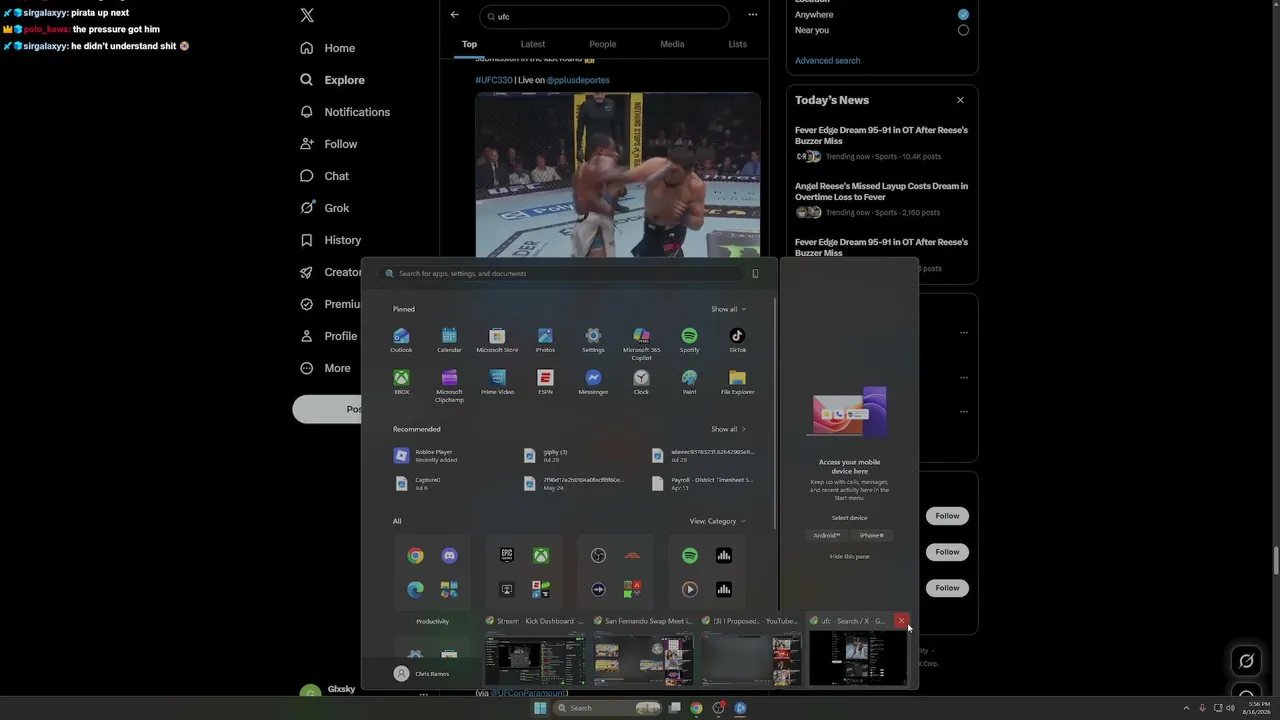Viewport: 1280px width, 720px height.
Task: Switch to the People search tab
Action: [x=603, y=44]
